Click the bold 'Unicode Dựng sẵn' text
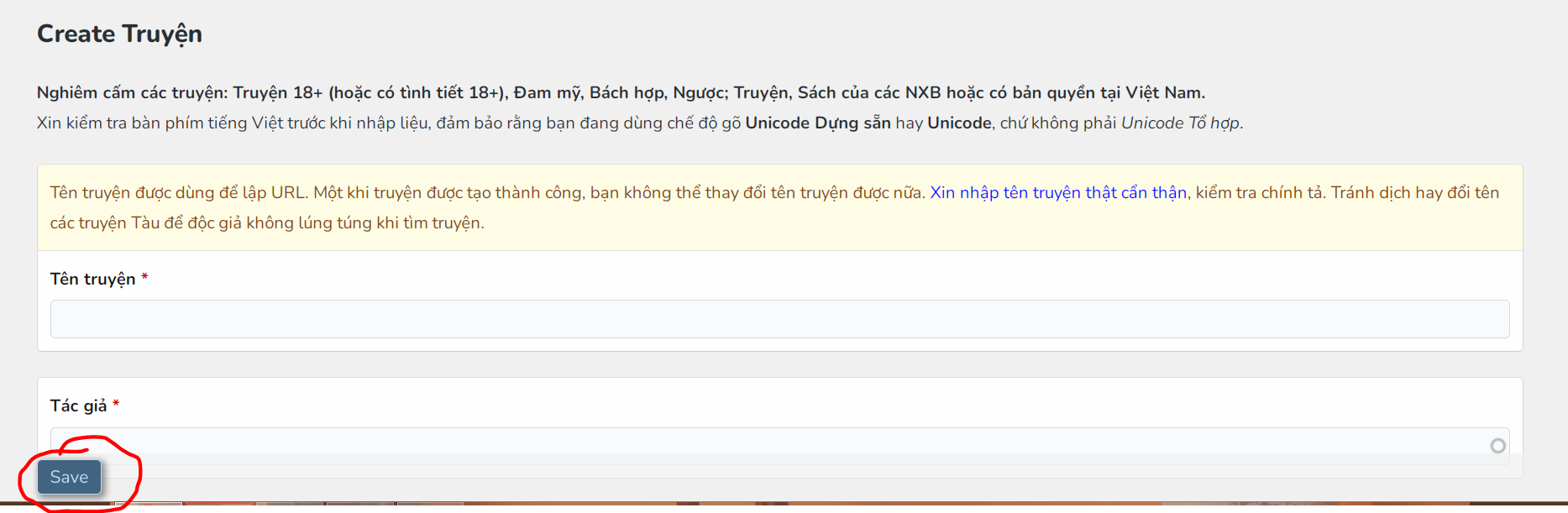1568x513 pixels. [x=817, y=123]
